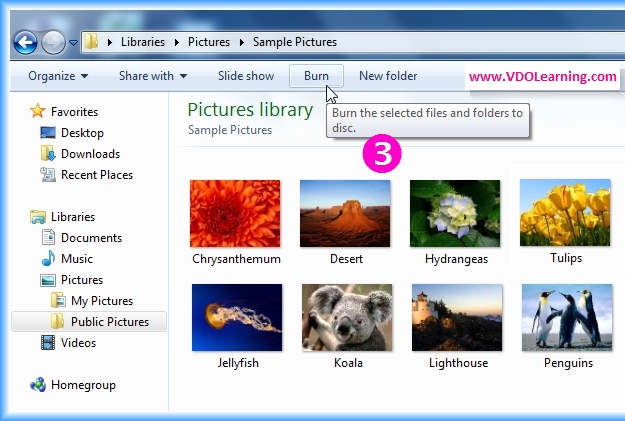Select the Desert thumbnail
Viewport: 625px width, 421px height.
[x=345, y=213]
